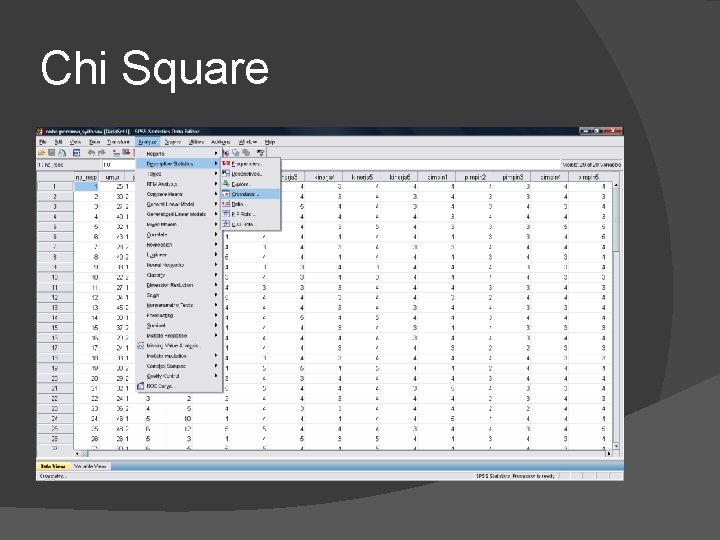Click the Open data file toolbar icon

(x=42, y=153)
